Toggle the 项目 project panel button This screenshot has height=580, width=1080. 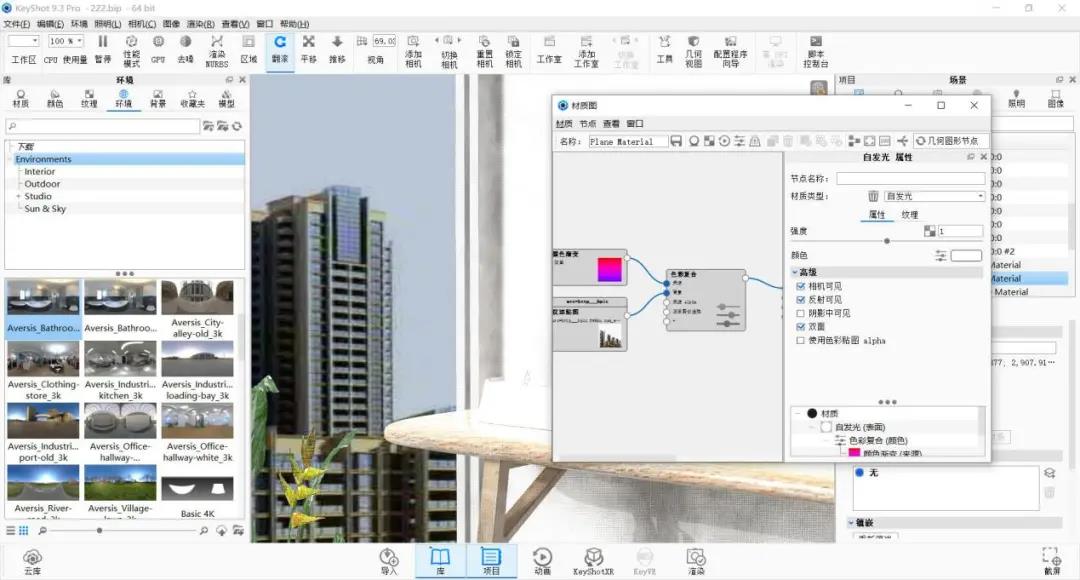(491, 561)
